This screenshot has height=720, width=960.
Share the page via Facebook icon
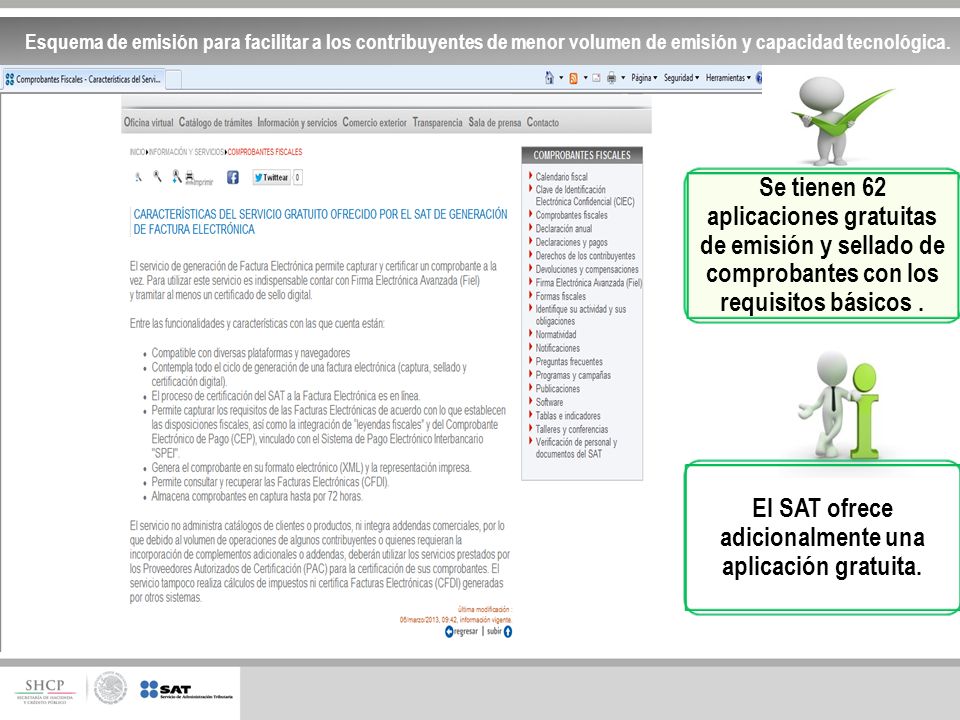(x=233, y=178)
